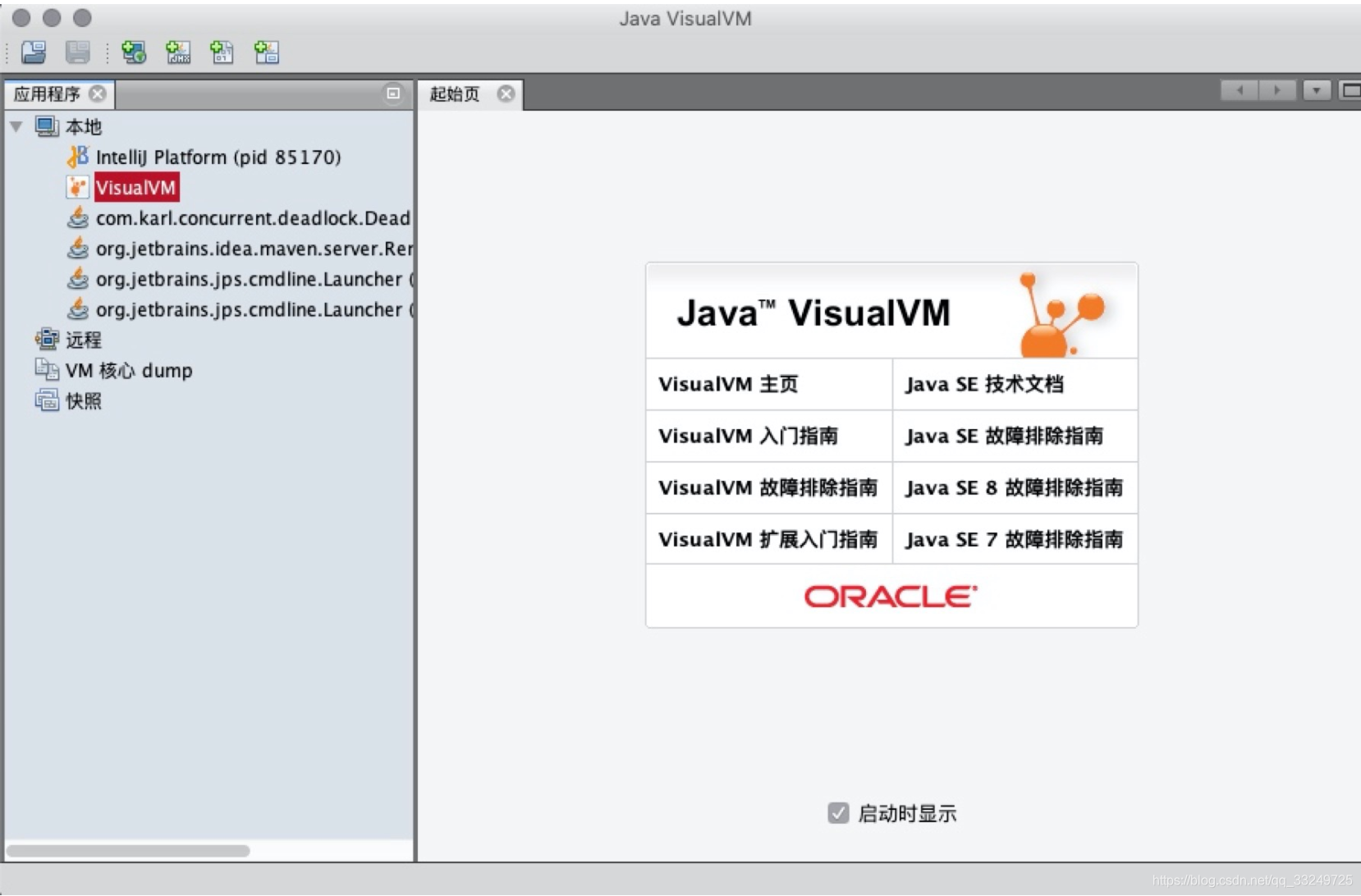Collapse the 本地 tree node
The width and height of the screenshot is (1361, 896).
pyautogui.click(x=16, y=126)
